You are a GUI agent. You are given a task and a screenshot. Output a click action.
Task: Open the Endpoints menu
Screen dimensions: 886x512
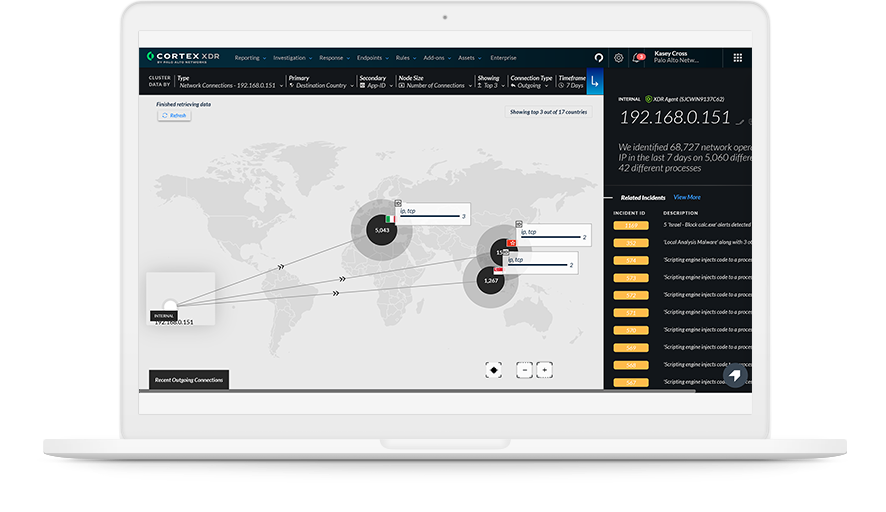[371, 58]
